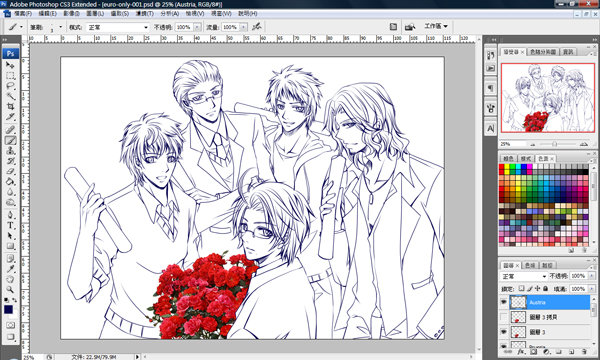Show the 圖層 3 拷貝 layer
Image resolution: width=600 pixels, height=360 pixels.
pyautogui.click(x=504, y=317)
